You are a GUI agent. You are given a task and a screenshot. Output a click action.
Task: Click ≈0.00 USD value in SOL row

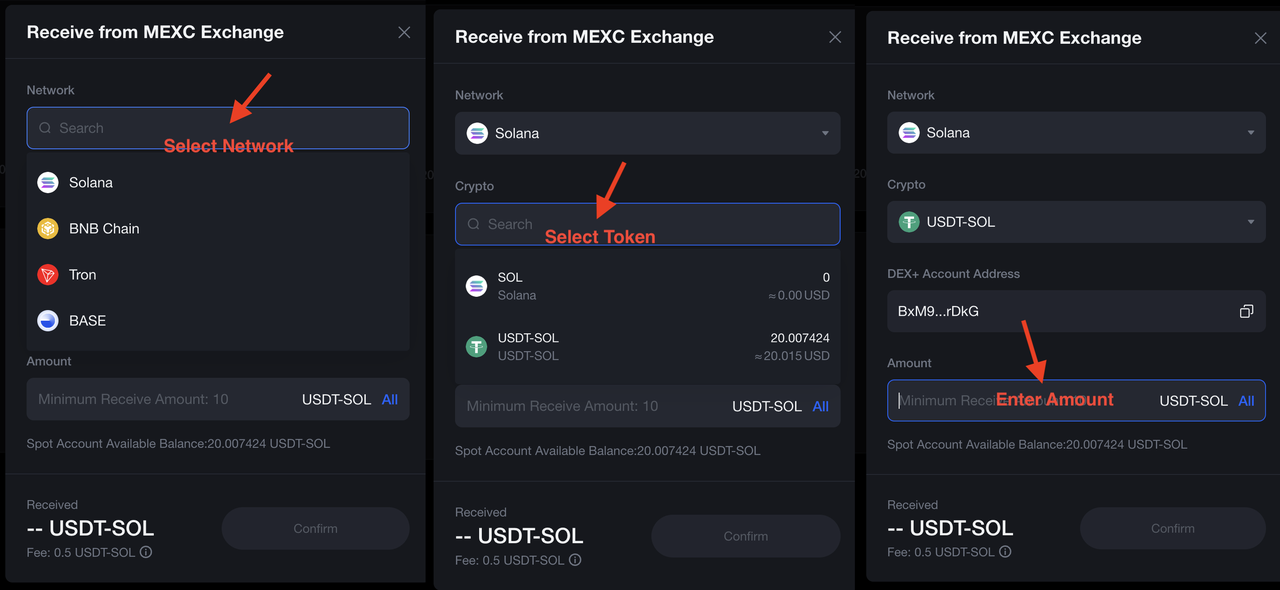click(x=797, y=295)
